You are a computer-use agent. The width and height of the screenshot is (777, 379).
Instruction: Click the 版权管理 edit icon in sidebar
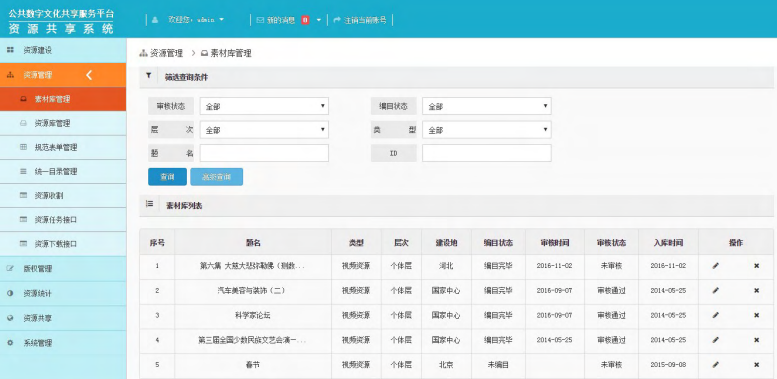tap(10, 269)
